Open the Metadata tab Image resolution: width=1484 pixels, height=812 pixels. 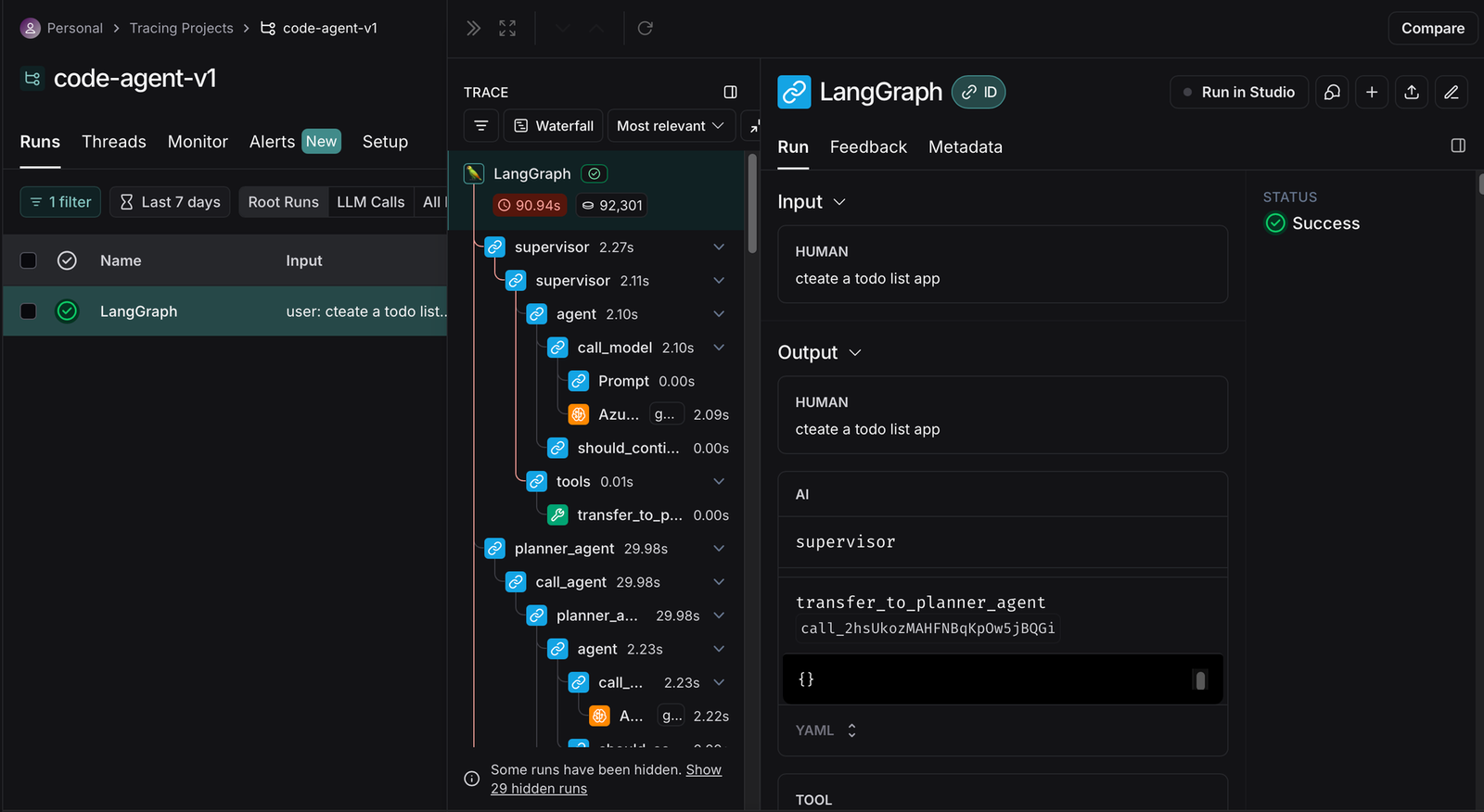966,147
